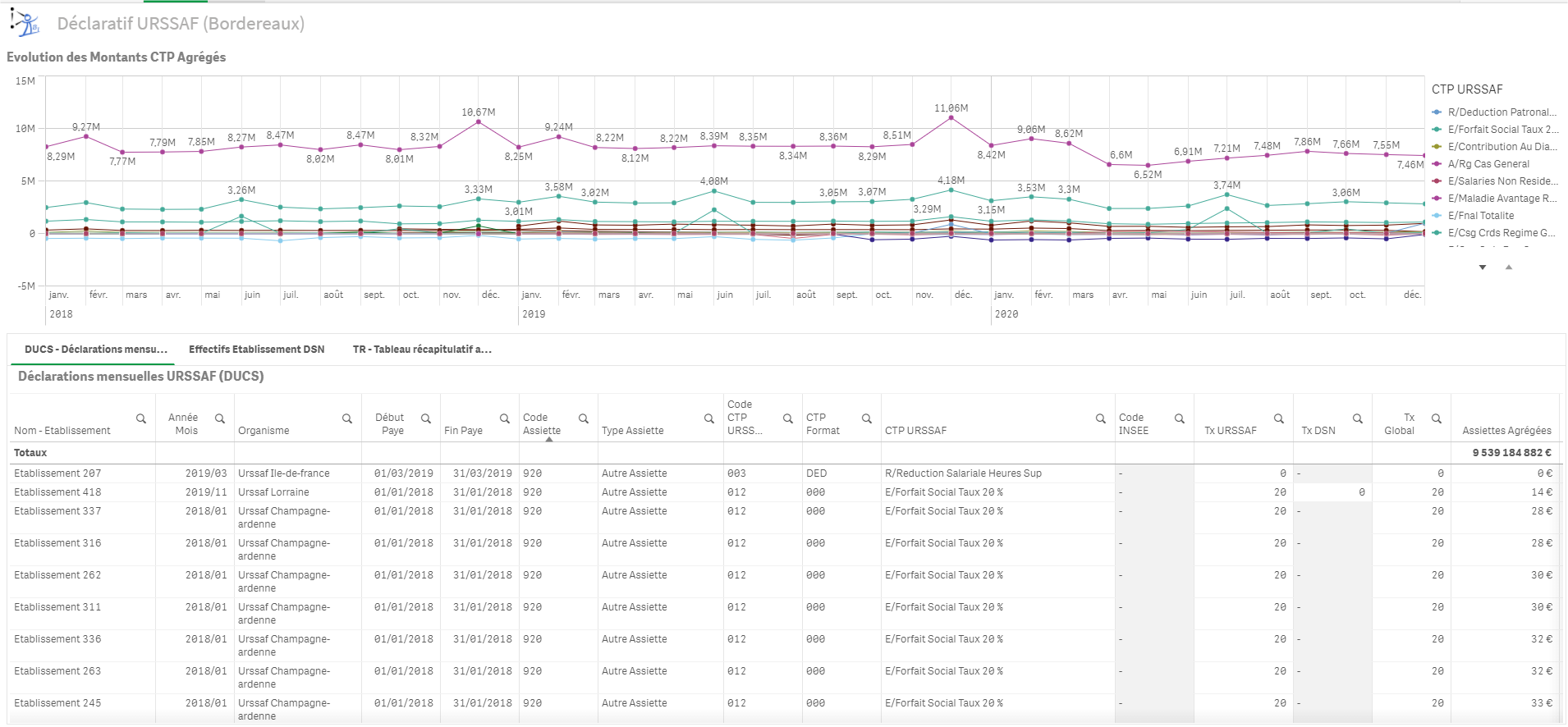Click the 10,67M peak data point
This screenshot has height=727, width=1568.
pyautogui.click(x=479, y=121)
